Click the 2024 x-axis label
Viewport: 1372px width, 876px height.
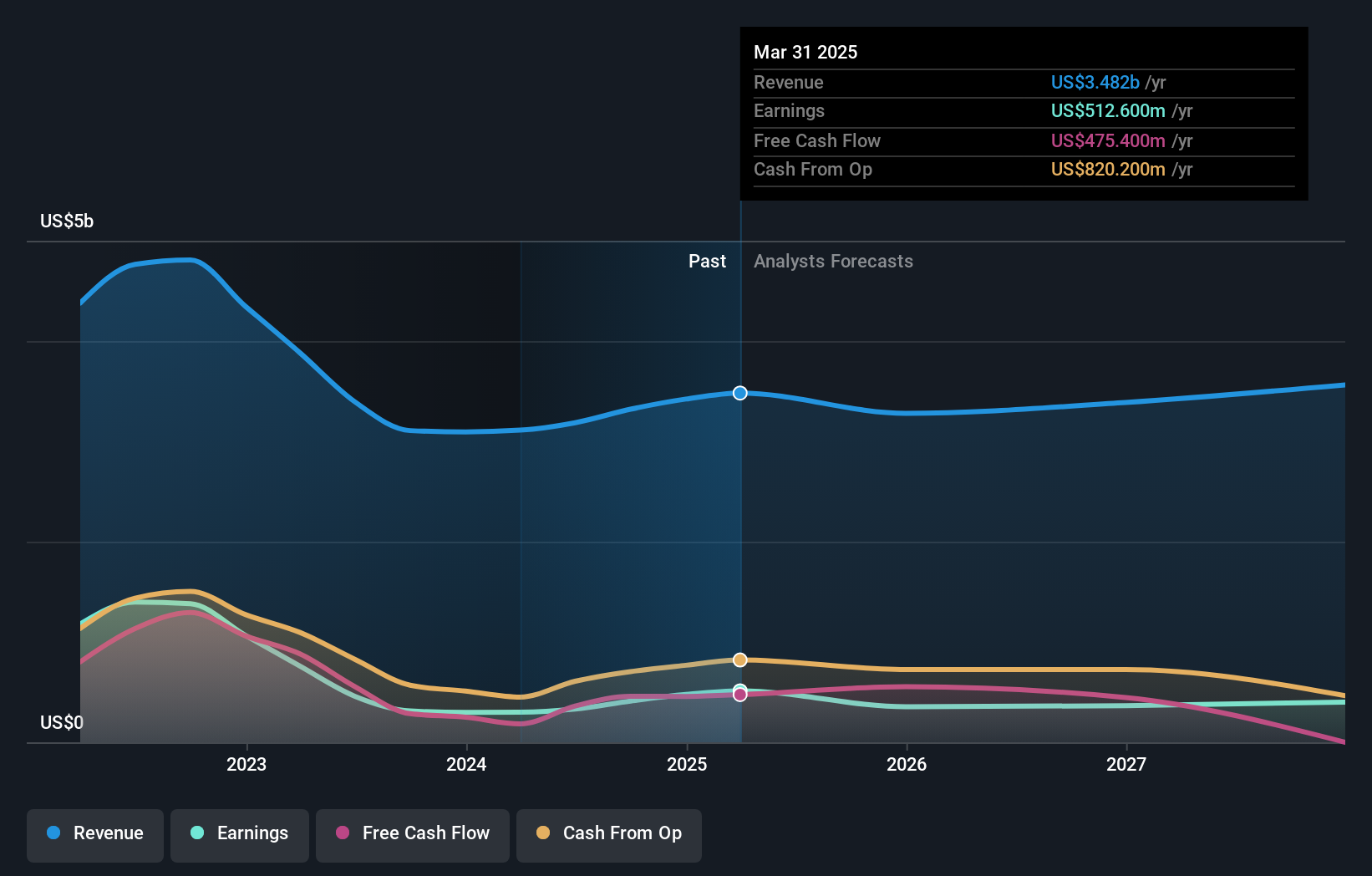tap(466, 764)
